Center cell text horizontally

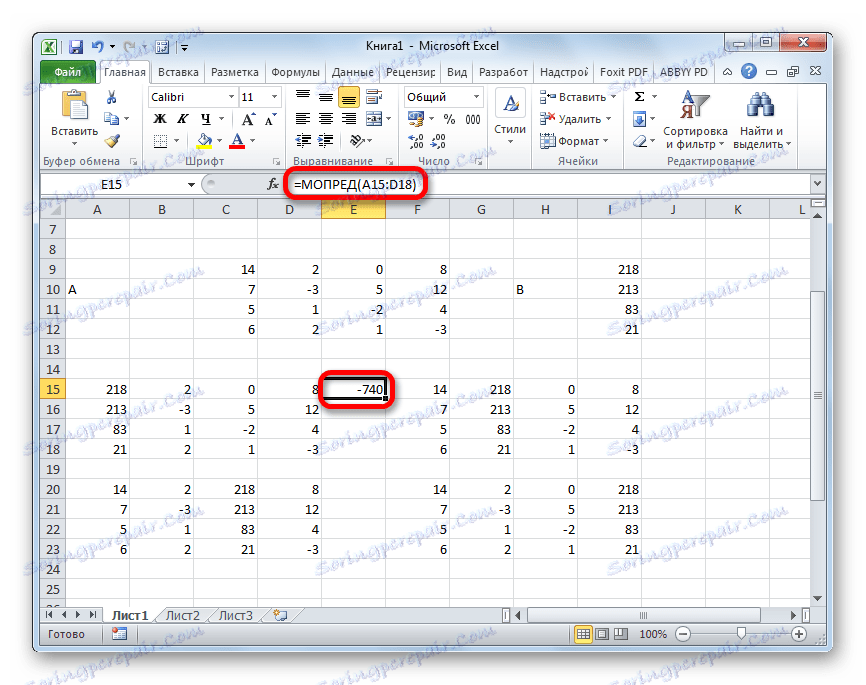tap(326, 119)
